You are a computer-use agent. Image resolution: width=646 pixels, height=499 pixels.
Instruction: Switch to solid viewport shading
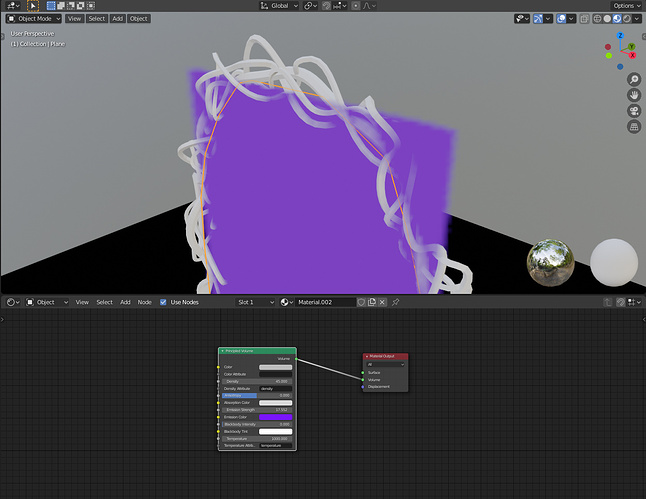click(607, 19)
